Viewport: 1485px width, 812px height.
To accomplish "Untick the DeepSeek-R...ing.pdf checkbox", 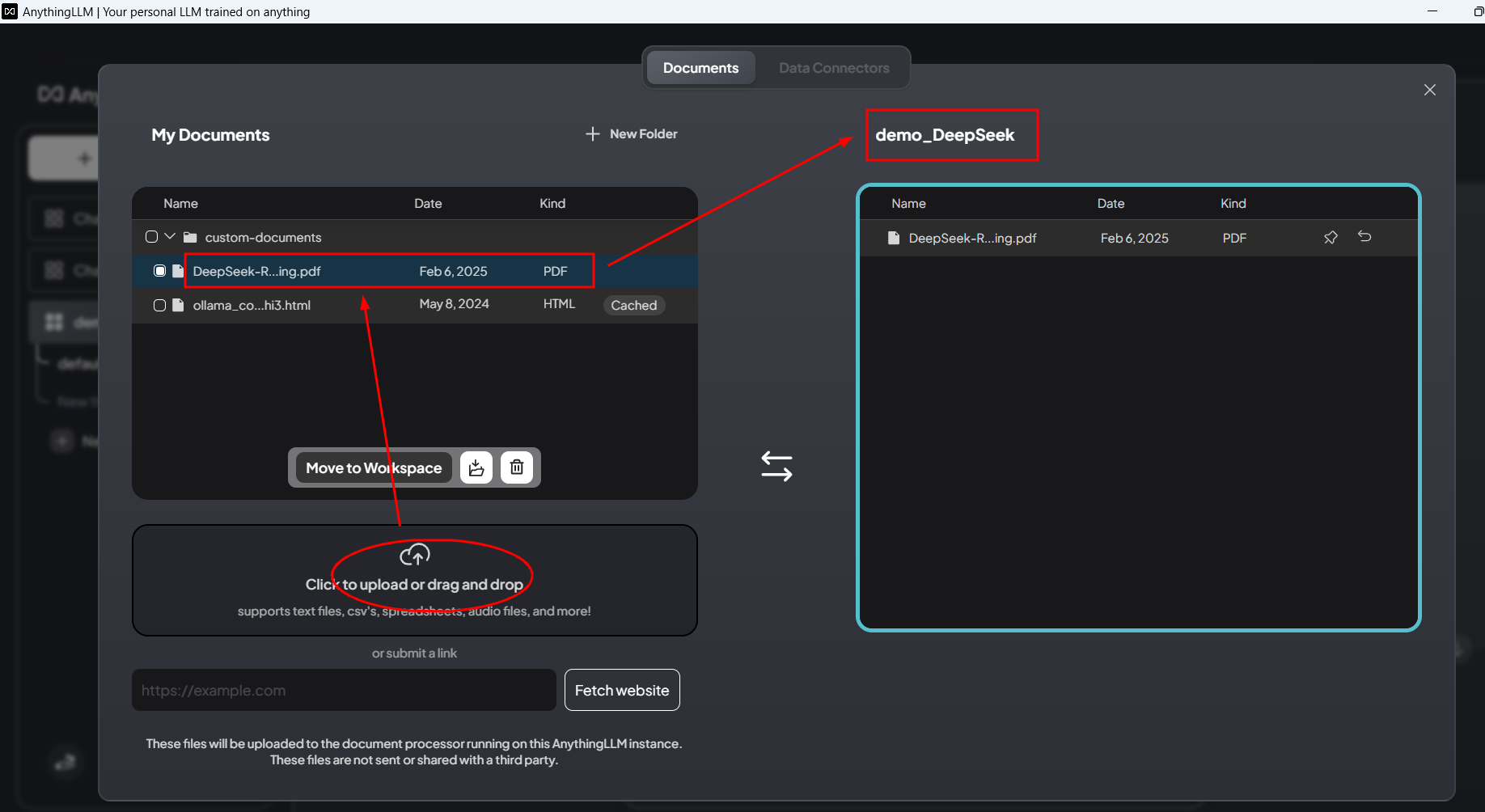I will pos(159,271).
